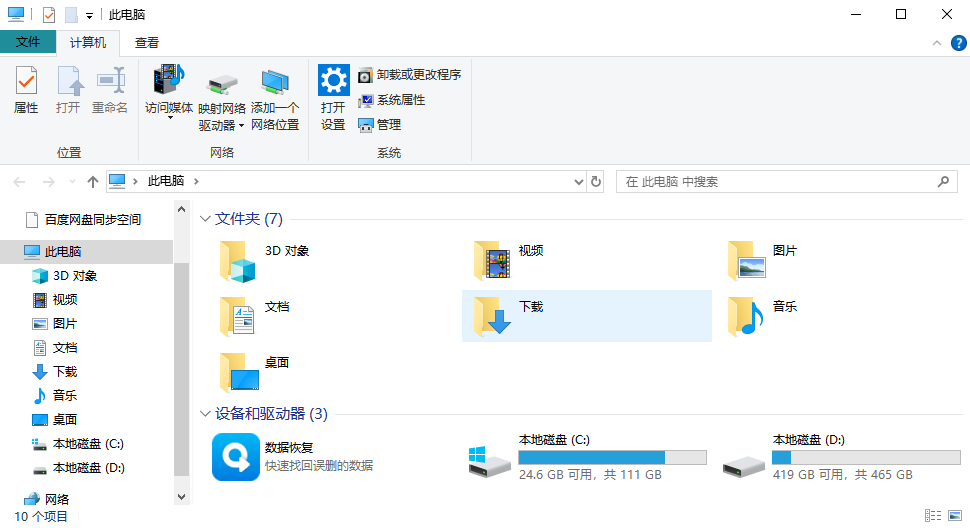The image size is (970, 528).
Task: Select the 下载 folder icon in the main pane
Action: click(492, 316)
